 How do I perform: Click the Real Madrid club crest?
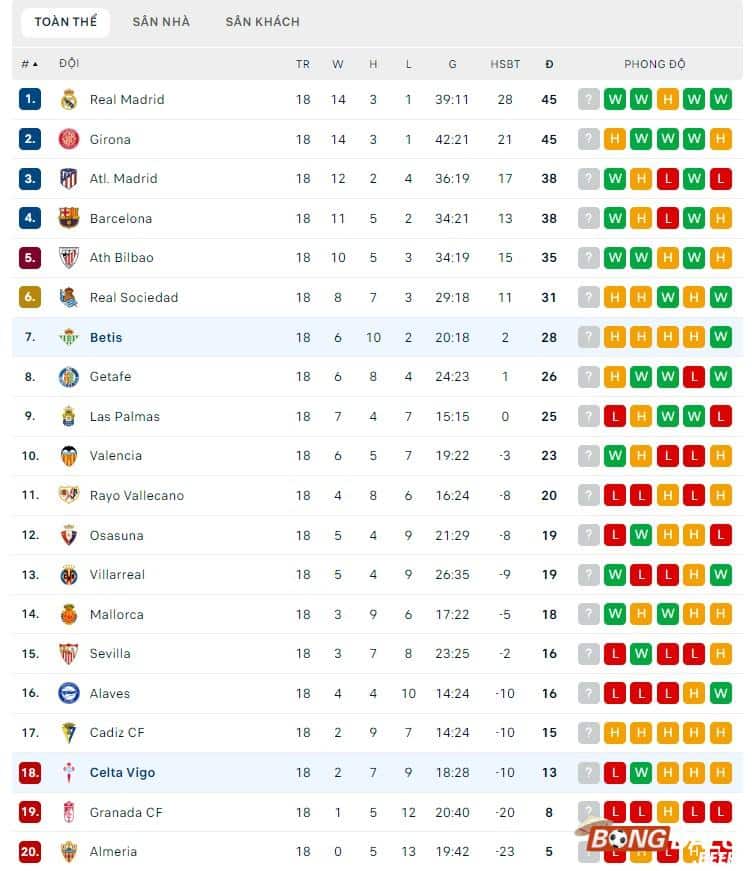[69, 99]
